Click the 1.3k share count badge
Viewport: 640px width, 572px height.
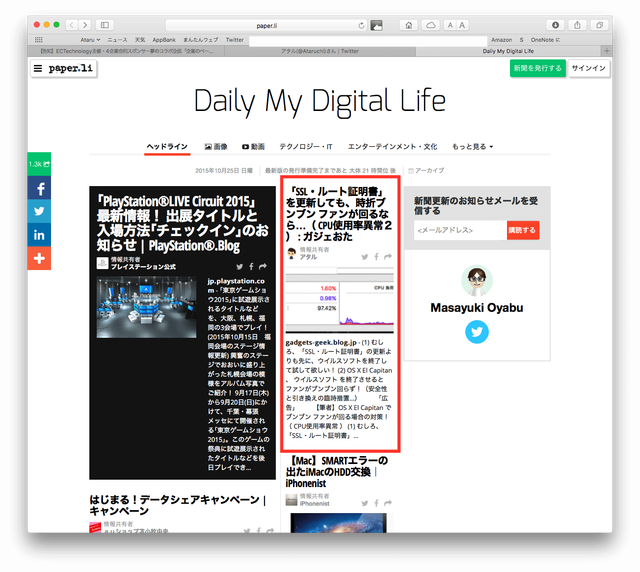coord(39,164)
